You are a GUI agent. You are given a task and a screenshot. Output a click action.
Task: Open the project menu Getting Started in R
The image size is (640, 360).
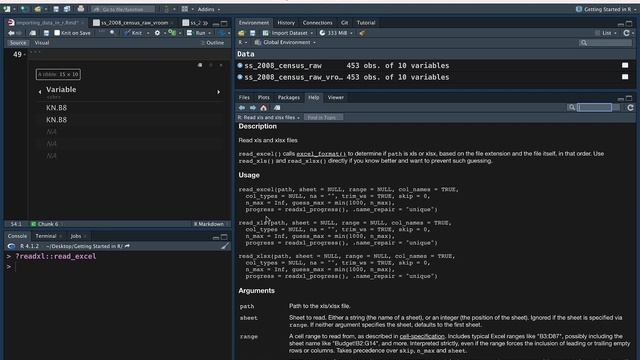[606, 9]
